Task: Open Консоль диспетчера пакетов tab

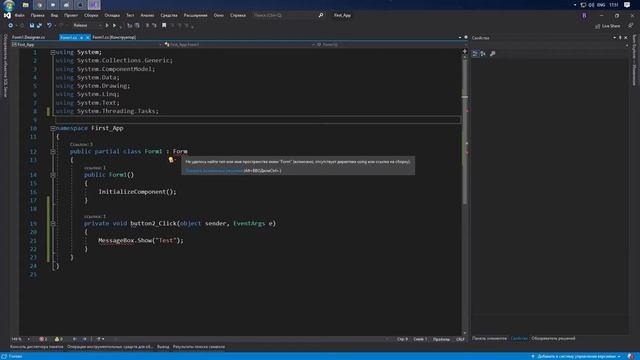Action: pyautogui.click(x=37, y=347)
